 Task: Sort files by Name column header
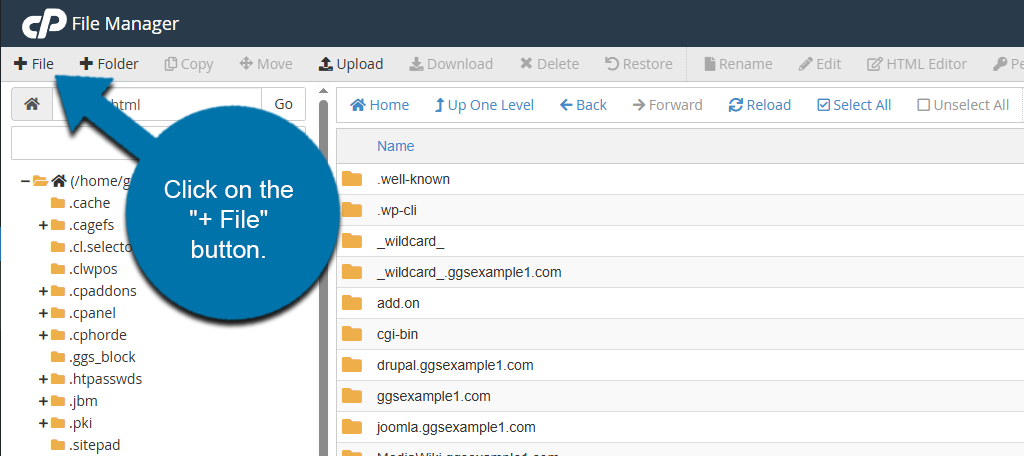[x=395, y=146]
